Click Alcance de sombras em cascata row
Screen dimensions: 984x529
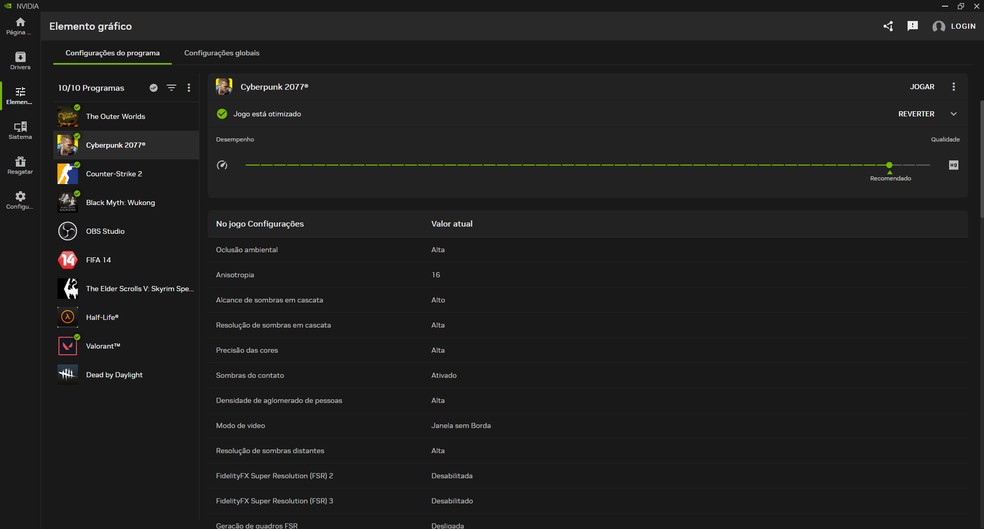[x=587, y=300]
